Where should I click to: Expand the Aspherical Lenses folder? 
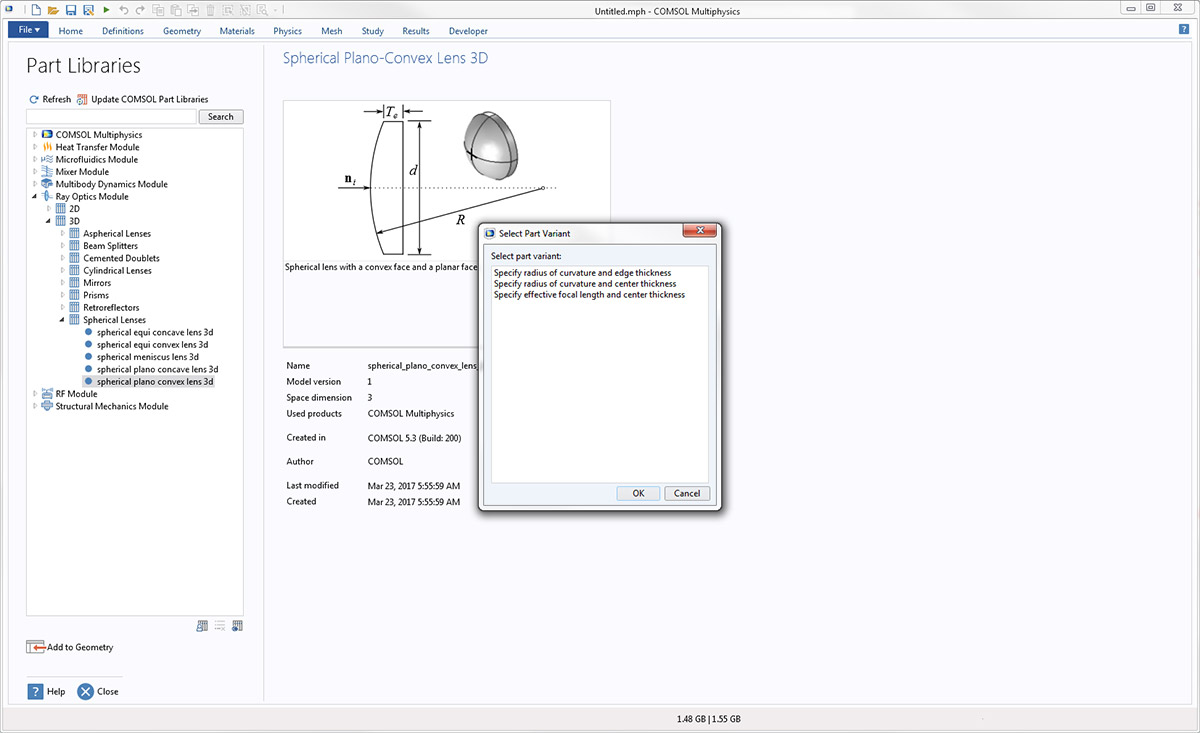pyautogui.click(x=62, y=234)
